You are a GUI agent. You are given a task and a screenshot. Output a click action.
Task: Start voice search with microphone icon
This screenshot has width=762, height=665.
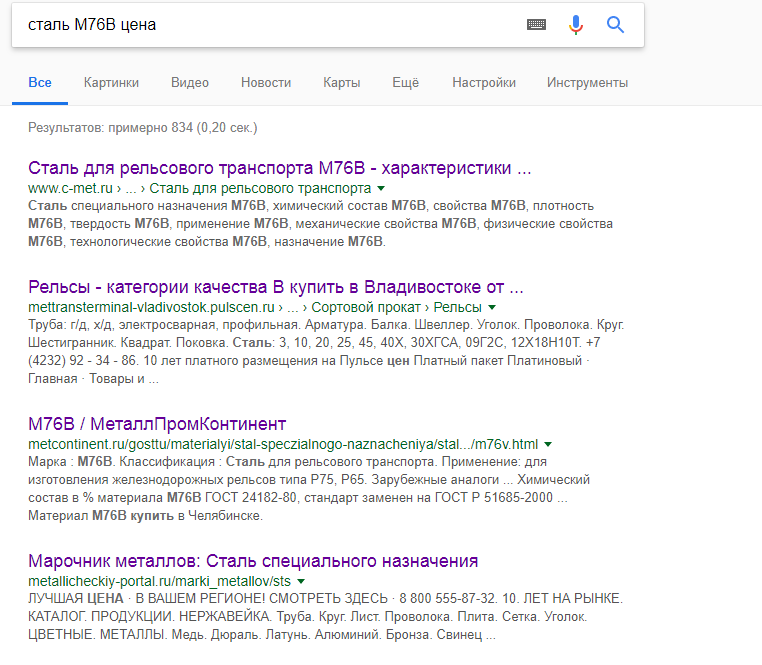[576, 24]
